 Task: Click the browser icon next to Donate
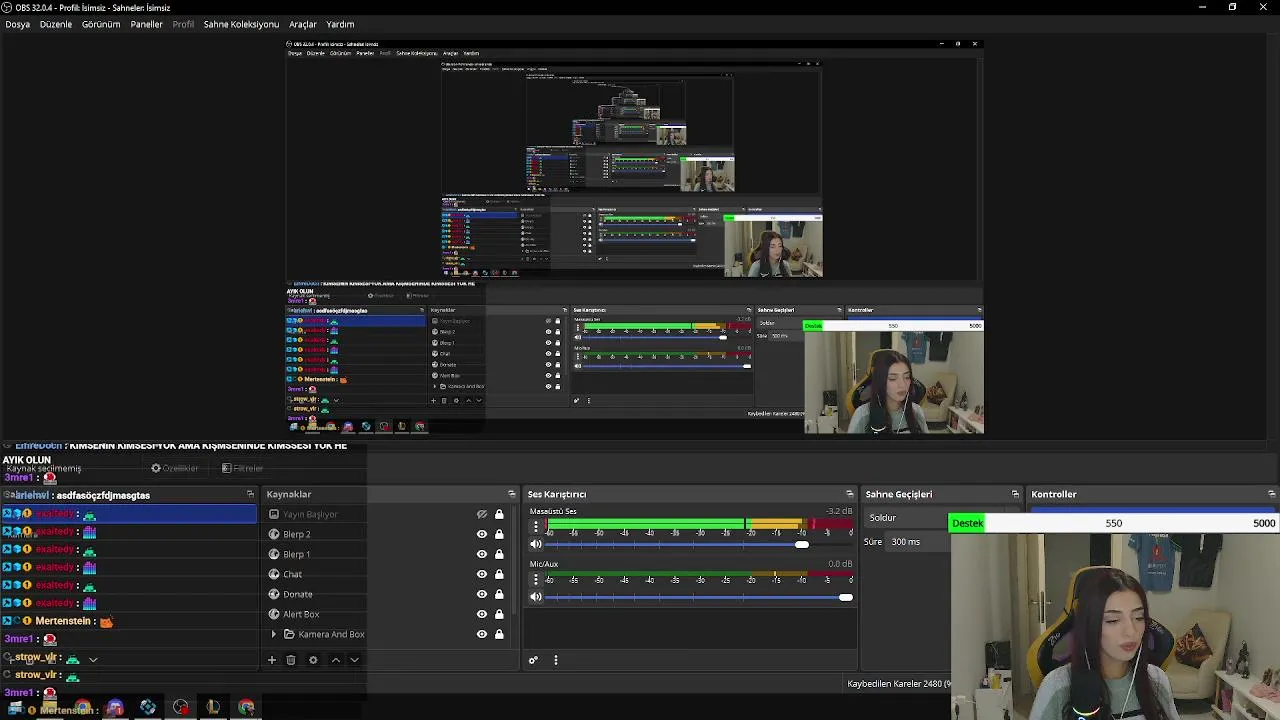click(274, 594)
